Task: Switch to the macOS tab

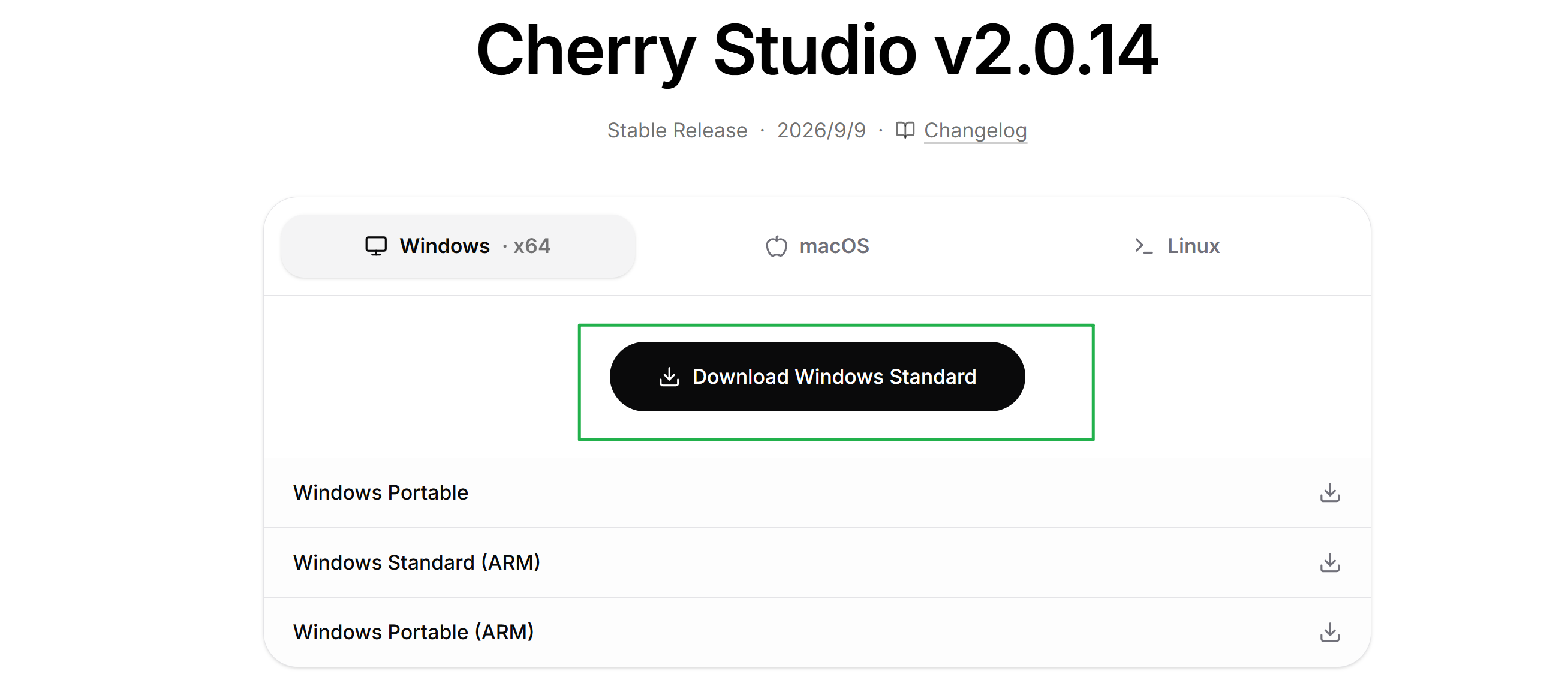Action: click(817, 246)
